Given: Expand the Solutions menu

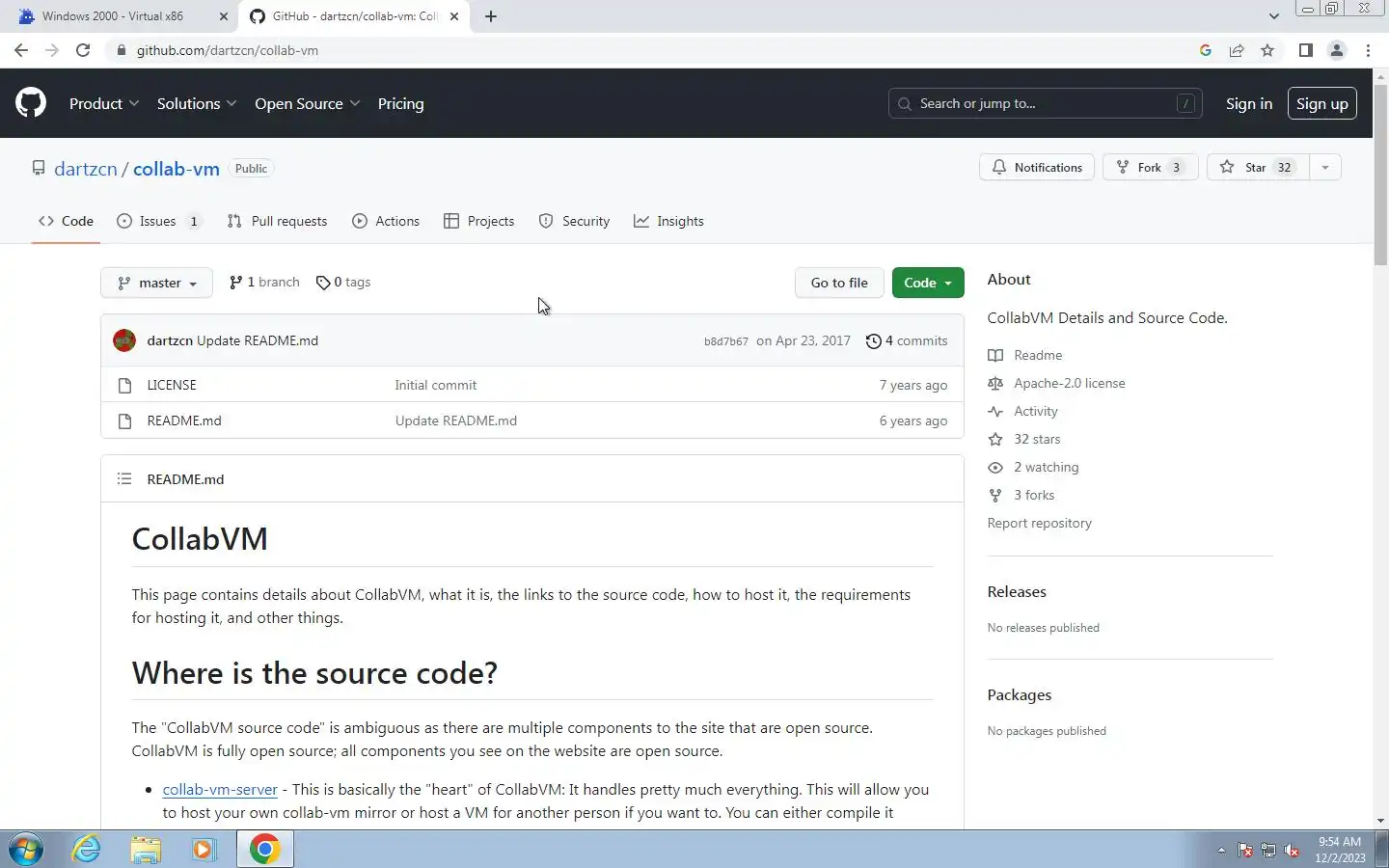Looking at the screenshot, I should tap(197, 103).
